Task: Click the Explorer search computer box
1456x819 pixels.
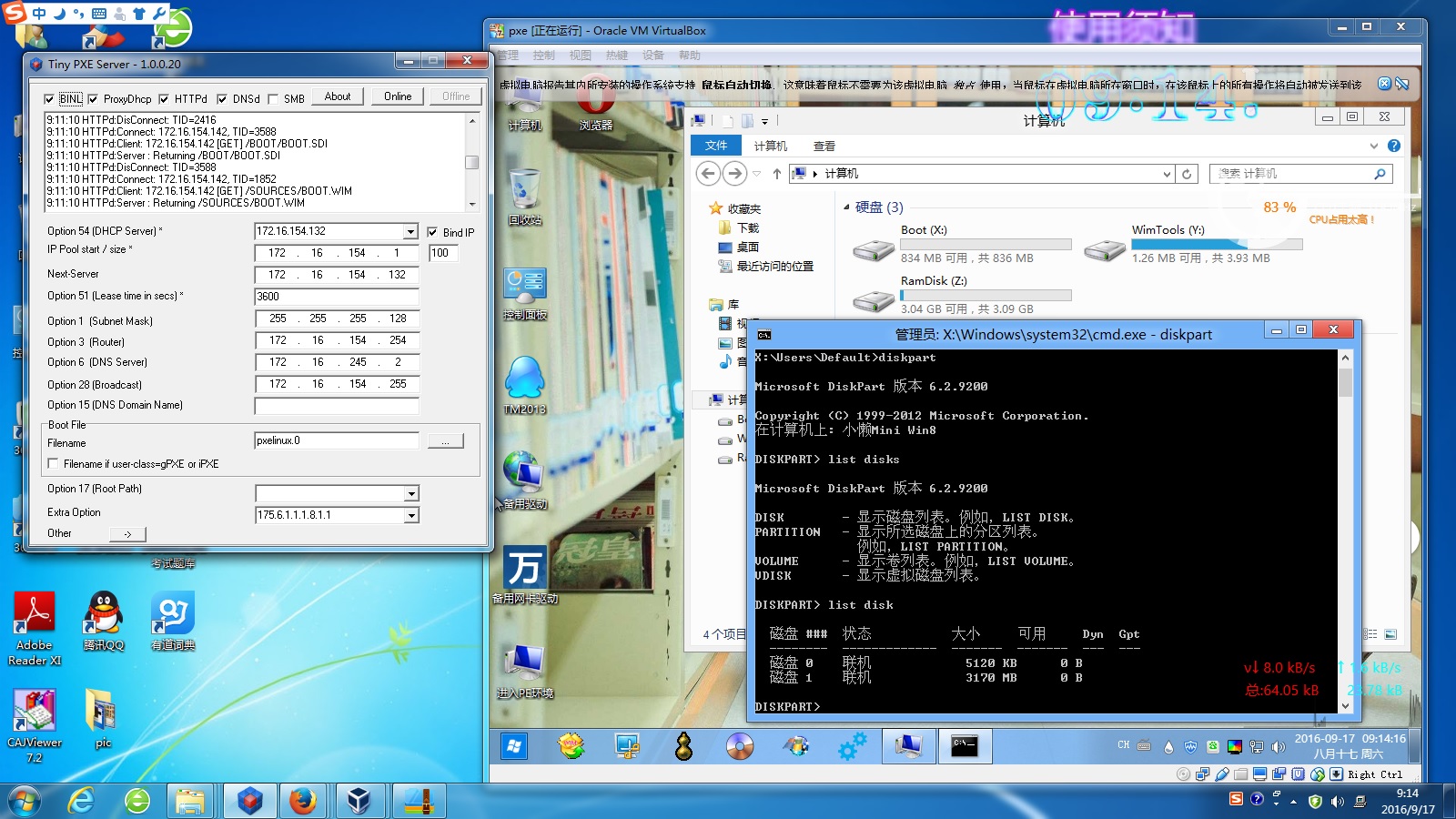Action: click(1300, 174)
